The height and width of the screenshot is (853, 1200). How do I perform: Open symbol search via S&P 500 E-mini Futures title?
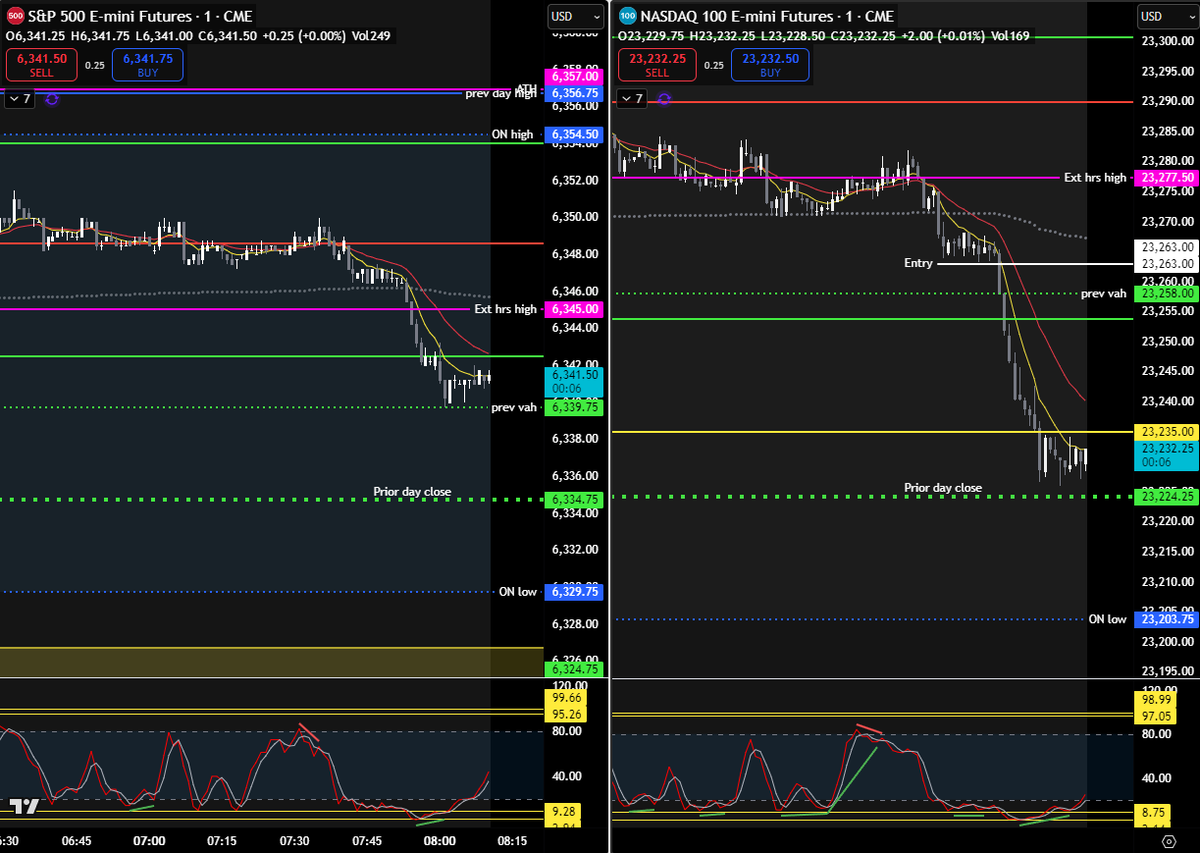click(x=140, y=16)
